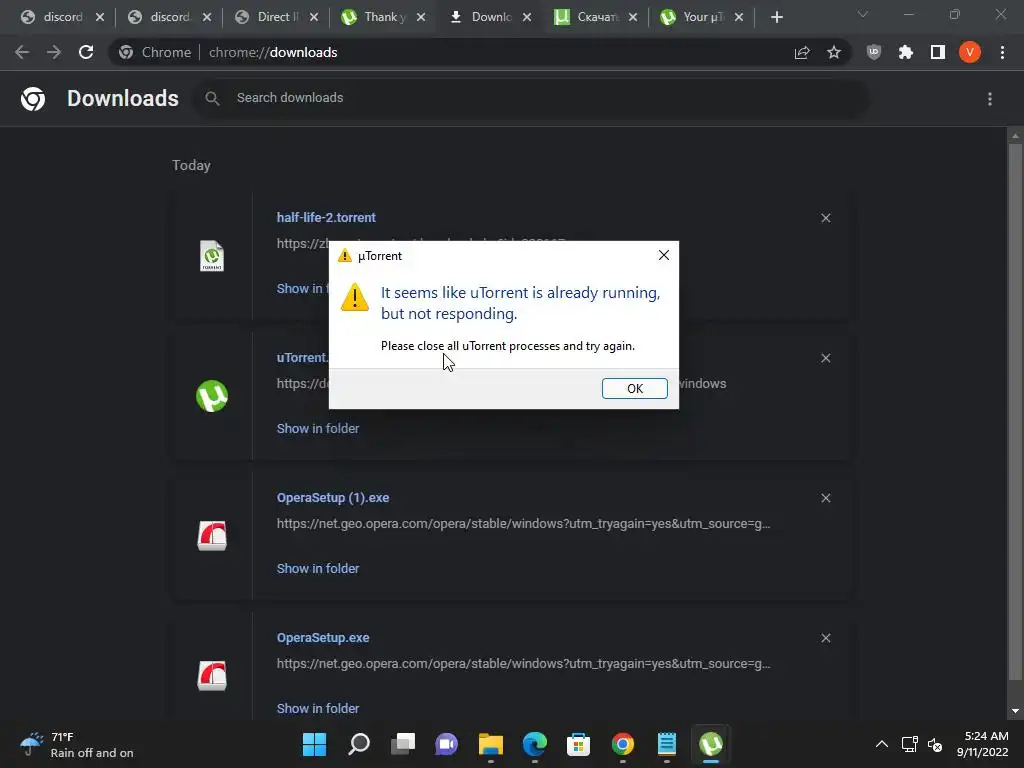Open the Extensions puzzle menu
The width and height of the screenshot is (1024, 768).
coord(905,52)
